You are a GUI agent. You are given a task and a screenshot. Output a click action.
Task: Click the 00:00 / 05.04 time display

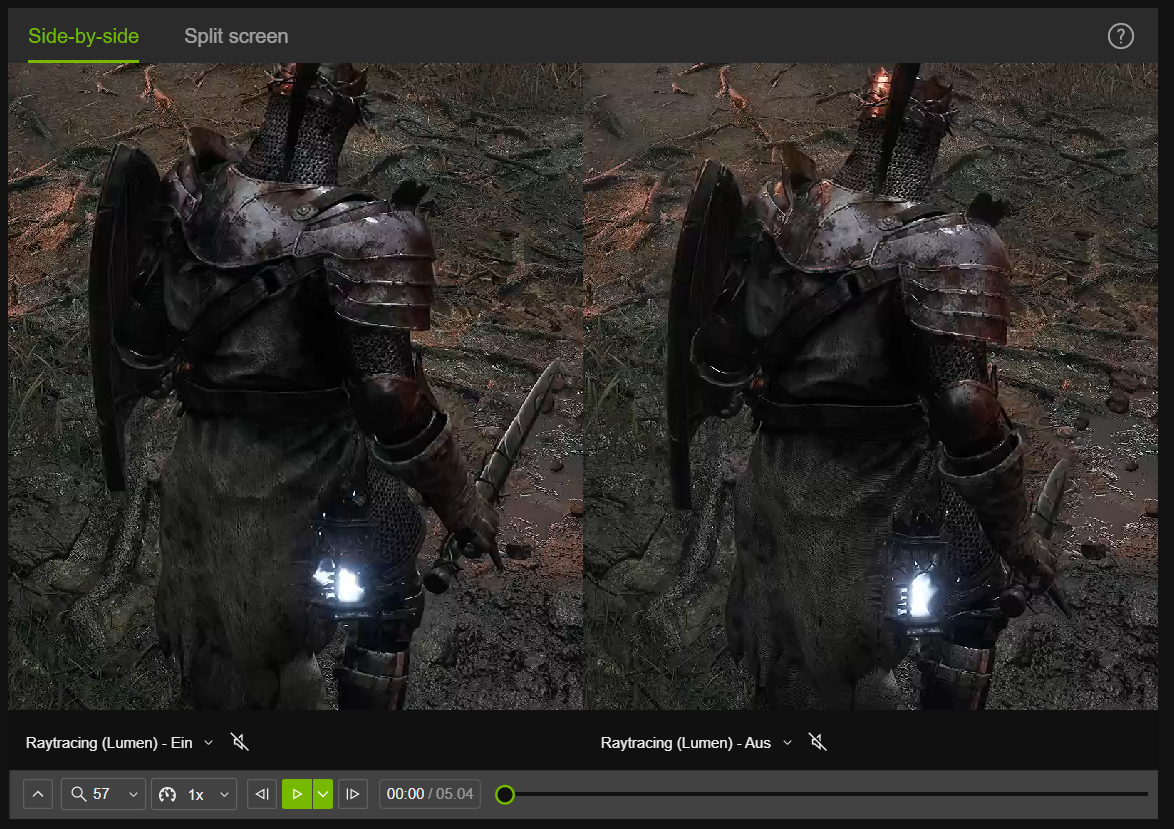[430, 794]
